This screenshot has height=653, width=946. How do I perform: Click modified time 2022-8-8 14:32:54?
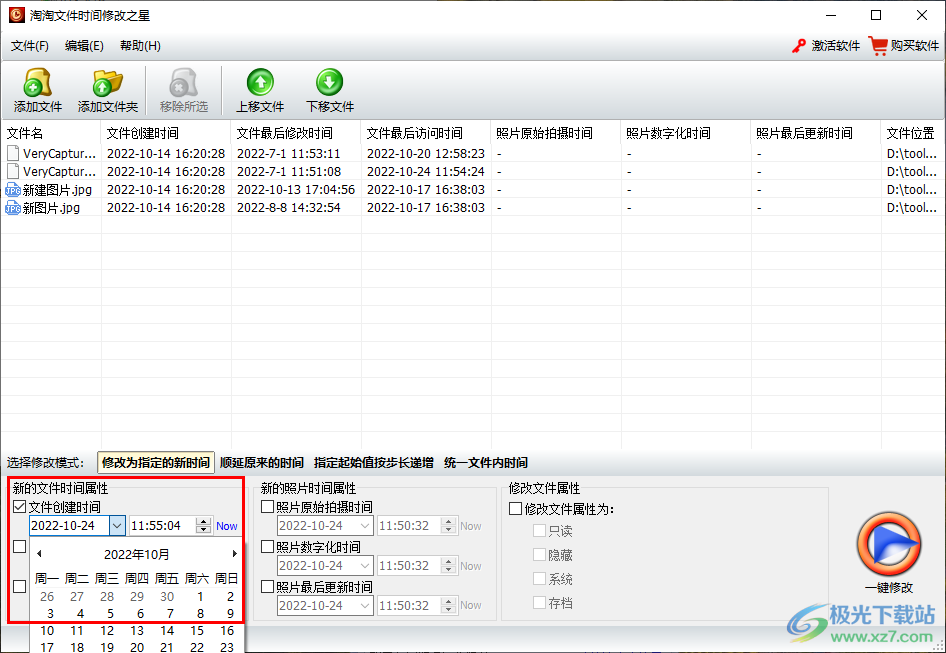coord(288,208)
